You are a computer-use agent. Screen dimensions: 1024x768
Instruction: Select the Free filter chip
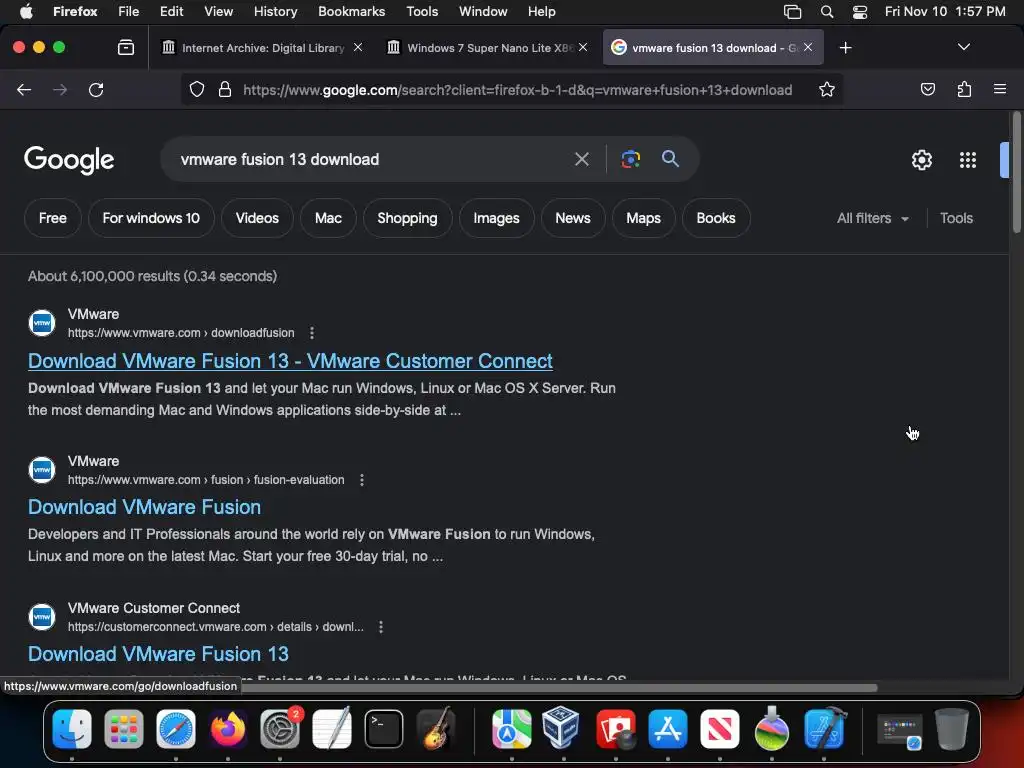click(53, 218)
